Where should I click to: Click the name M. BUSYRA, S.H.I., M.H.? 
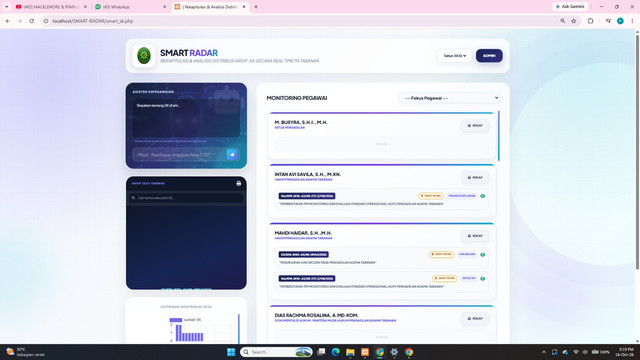click(x=301, y=122)
